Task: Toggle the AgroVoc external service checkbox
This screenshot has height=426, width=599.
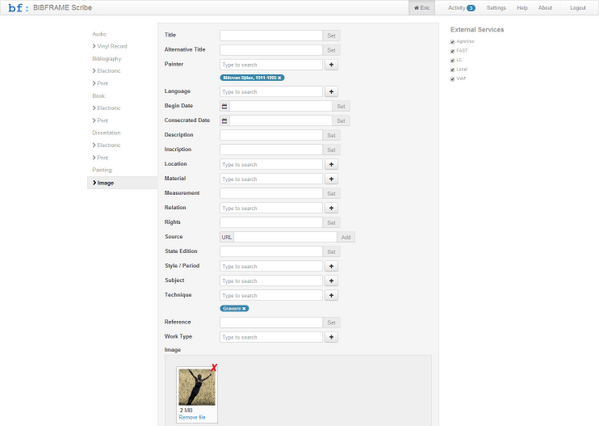Action: click(452, 42)
